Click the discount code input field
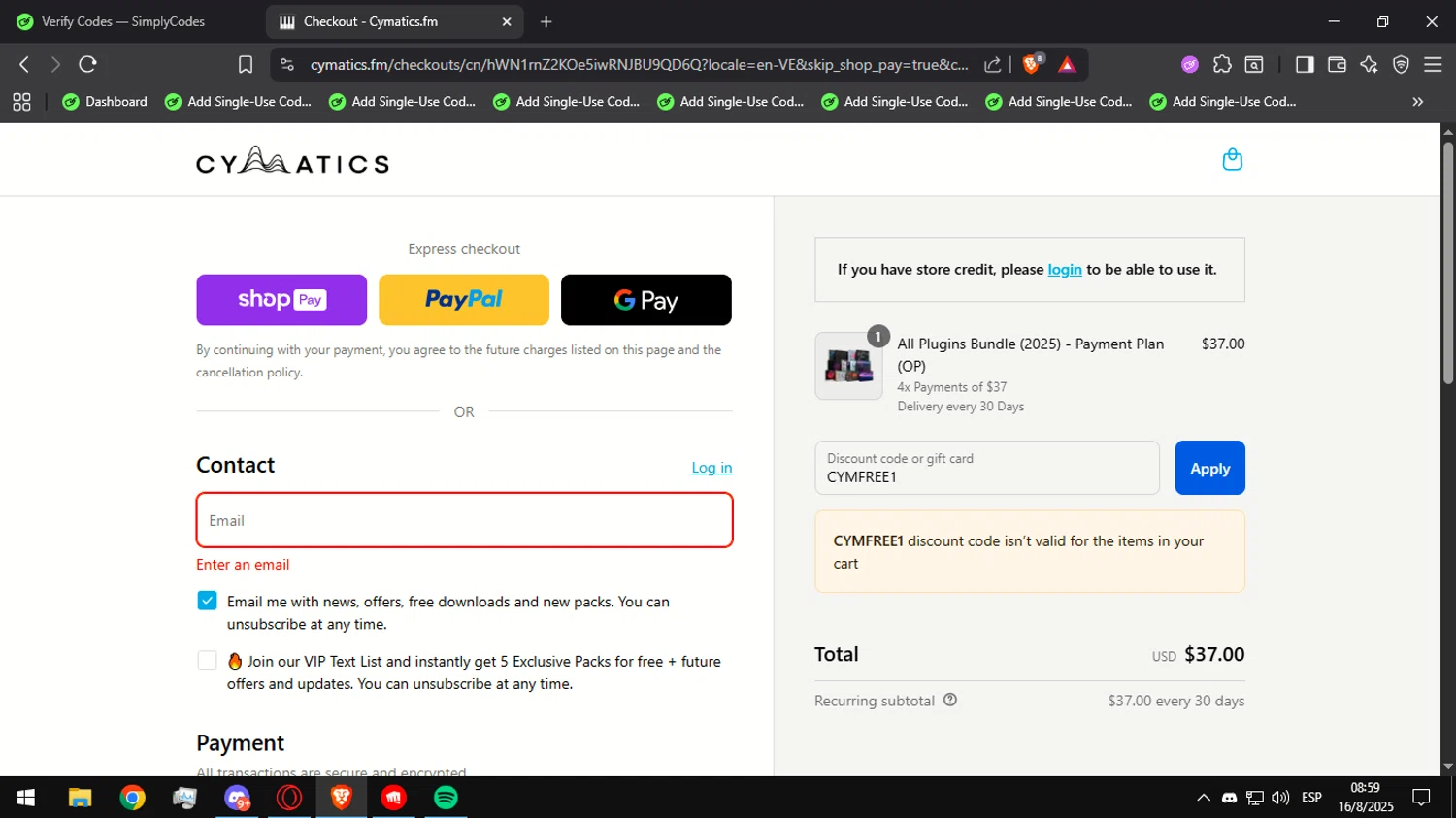 click(987, 468)
